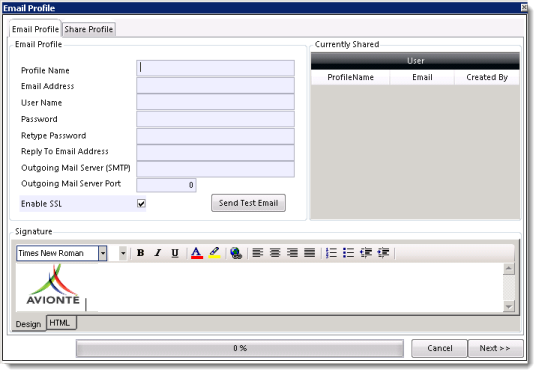
Task: Click Send Test Email button
Action: coord(248,203)
